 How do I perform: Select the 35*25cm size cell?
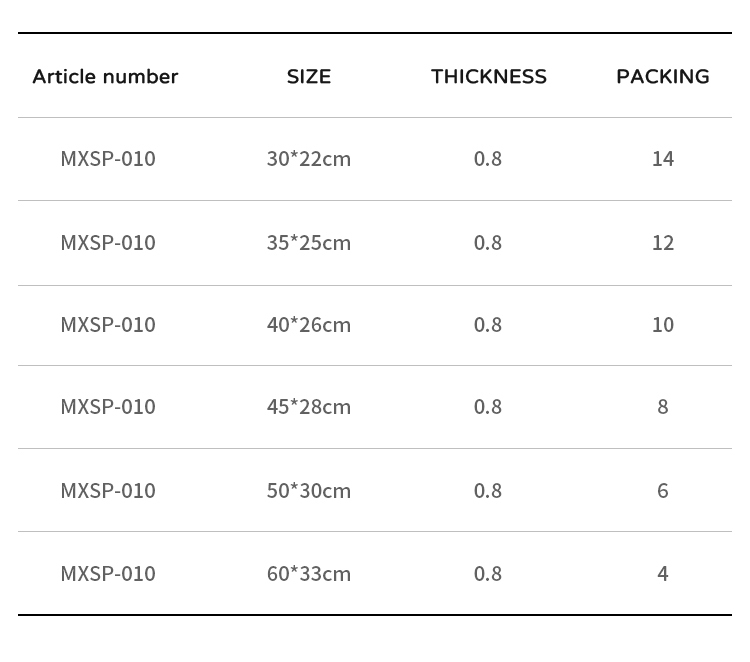[308, 243]
